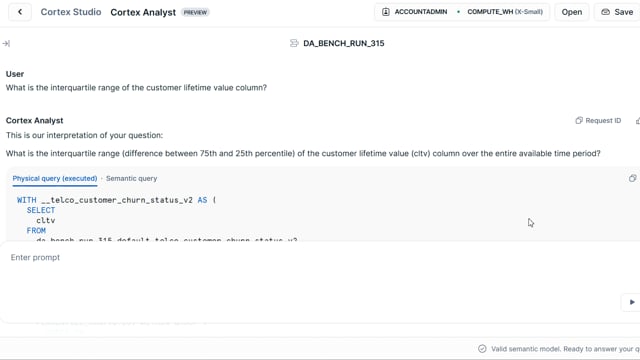Click the Open button

(571, 12)
